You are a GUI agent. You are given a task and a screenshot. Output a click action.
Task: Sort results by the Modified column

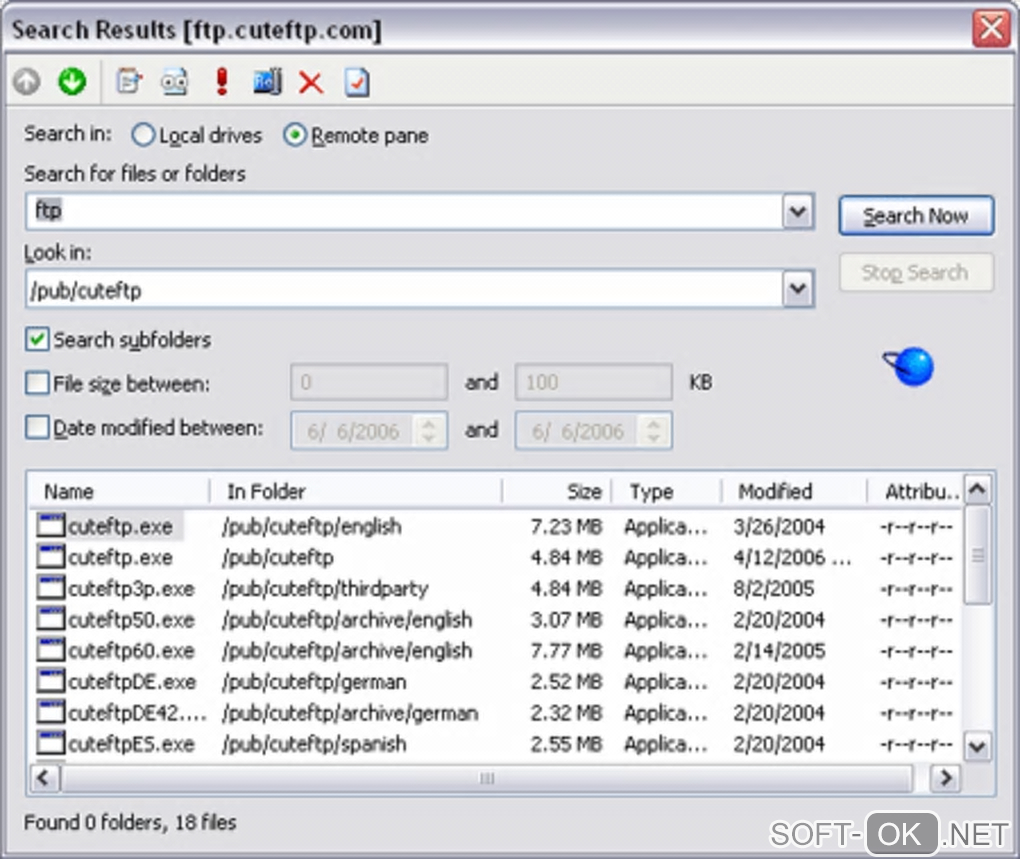[794, 491]
